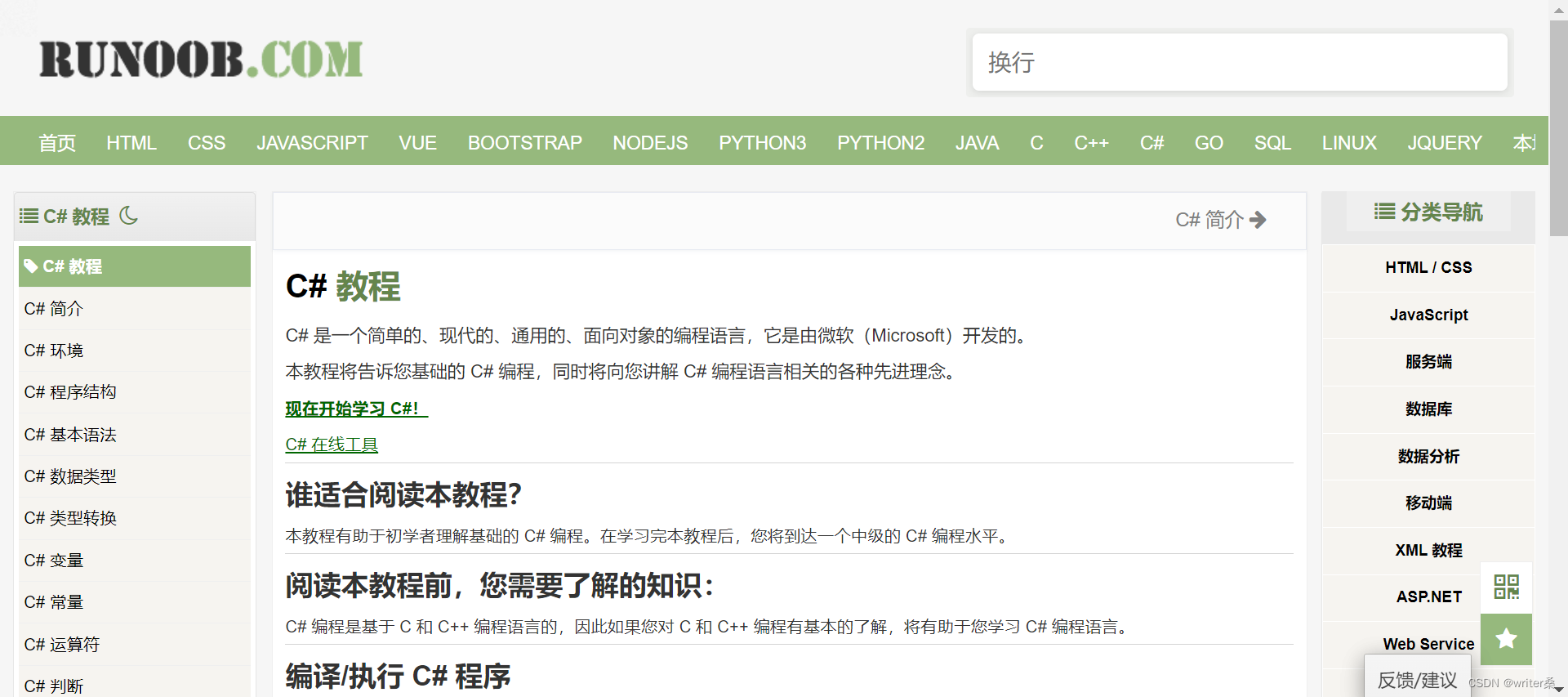The height and width of the screenshot is (697, 1568).
Task: Open LINUX in the navigation bar
Action: [1349, 143]
